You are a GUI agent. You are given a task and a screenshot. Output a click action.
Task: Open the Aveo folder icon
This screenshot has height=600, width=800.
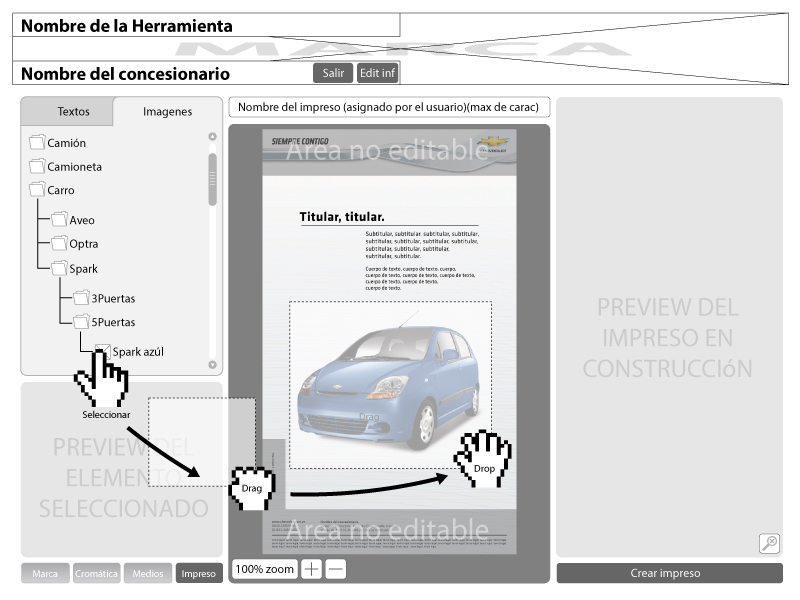tap(59, 219)
